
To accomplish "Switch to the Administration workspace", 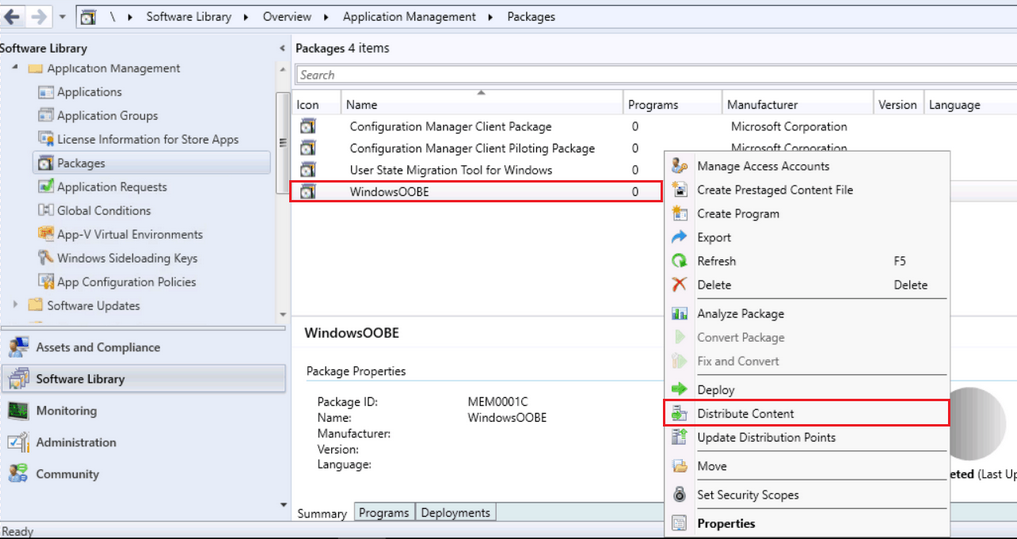I will click(143, 442).
